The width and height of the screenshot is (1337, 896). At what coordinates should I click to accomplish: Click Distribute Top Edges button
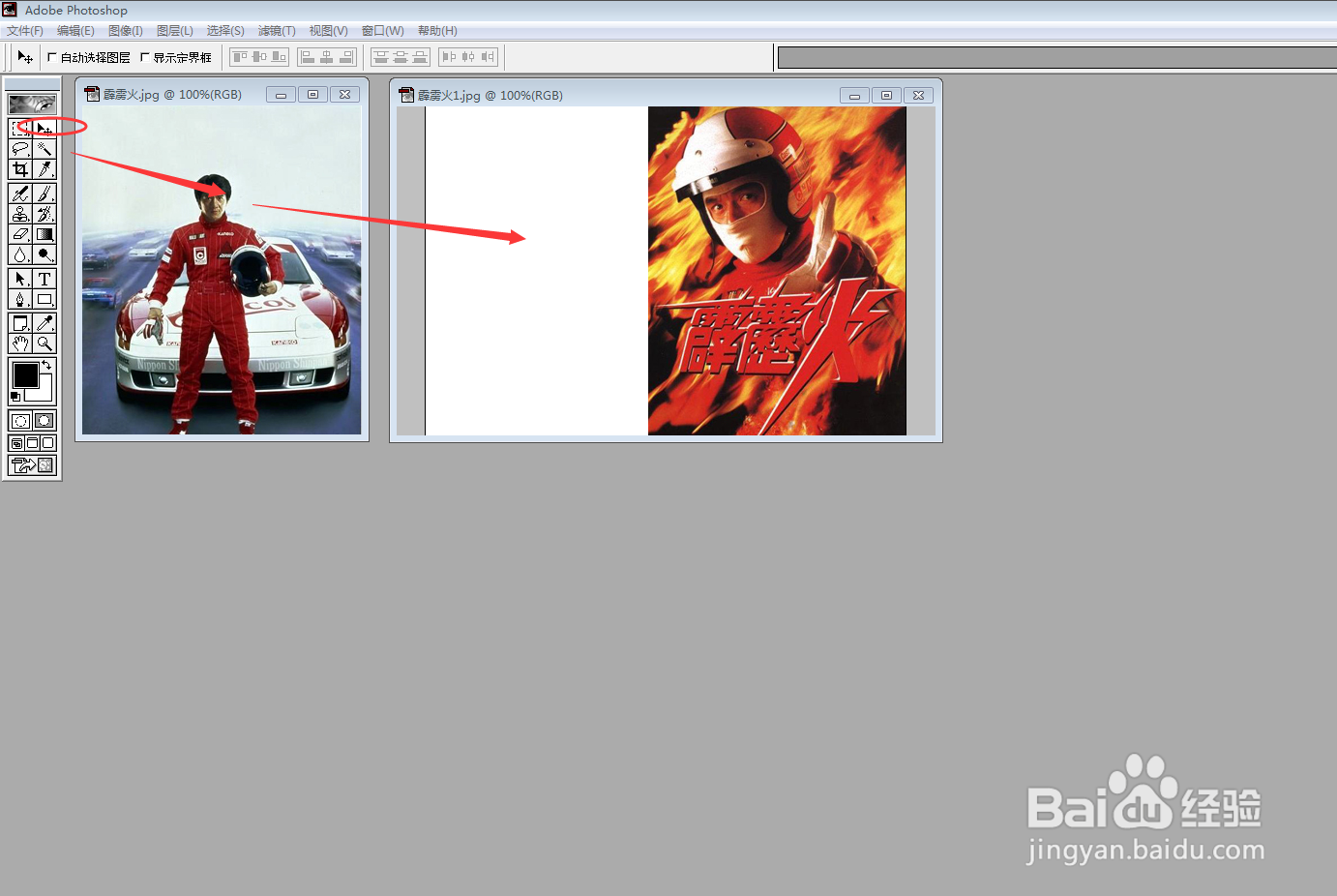click(x=381, y=57)
